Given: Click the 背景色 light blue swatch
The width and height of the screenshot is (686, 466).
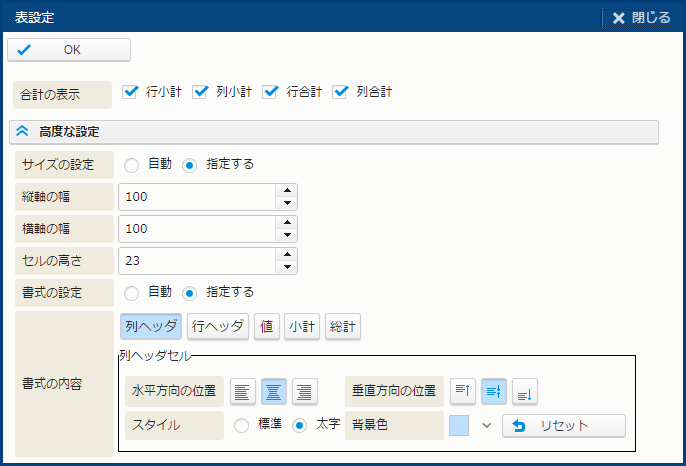Looking at the screenshot, I should tap(460, 425).
